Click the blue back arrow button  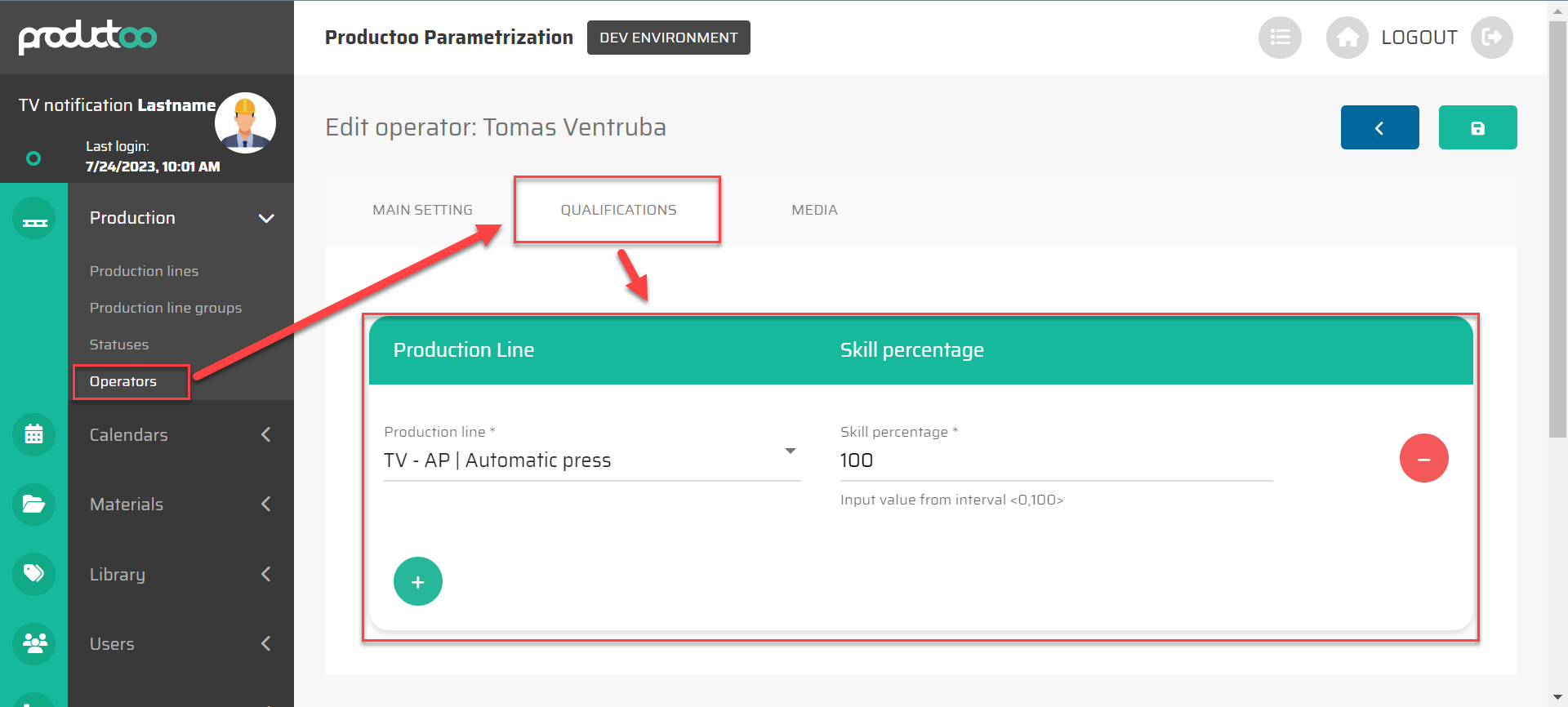pos(1379,128)
